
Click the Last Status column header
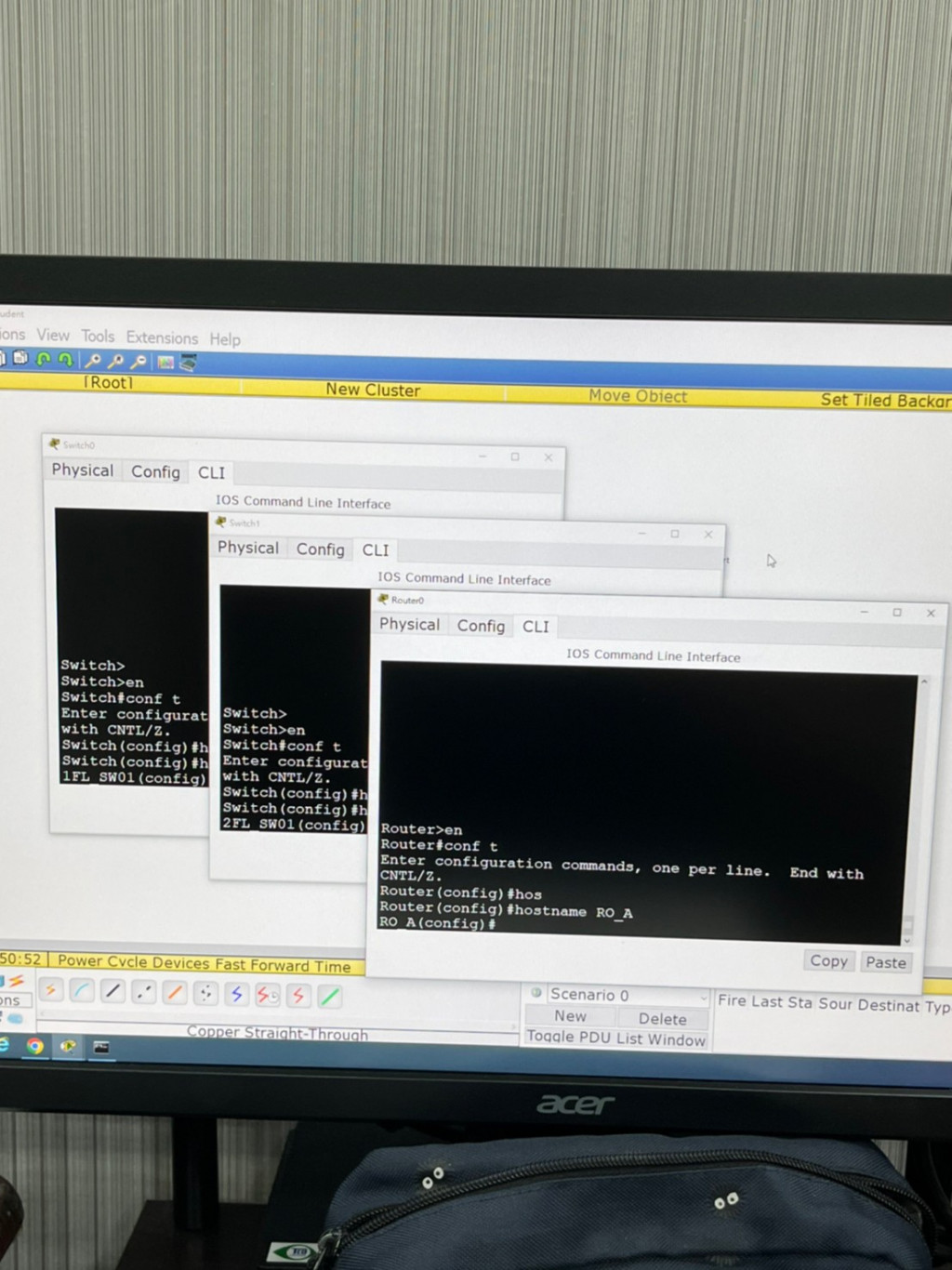782,1002
